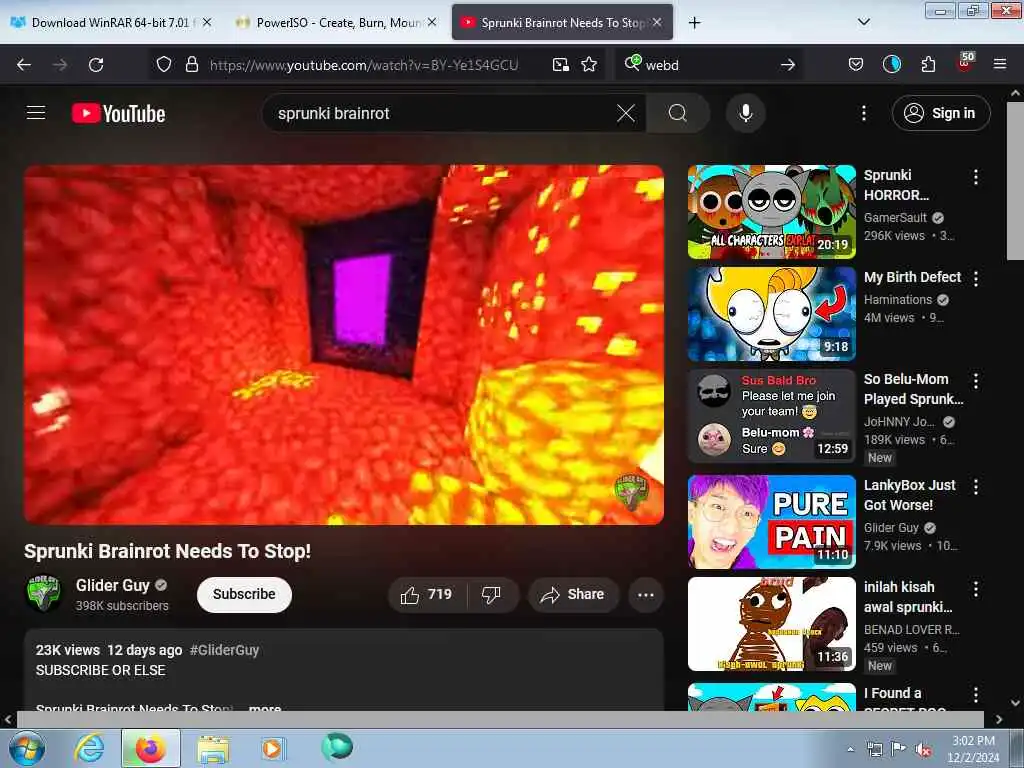1024x768 pixels.
Task: Reload the page with refresh icon
Action: (x=96, y=65)
